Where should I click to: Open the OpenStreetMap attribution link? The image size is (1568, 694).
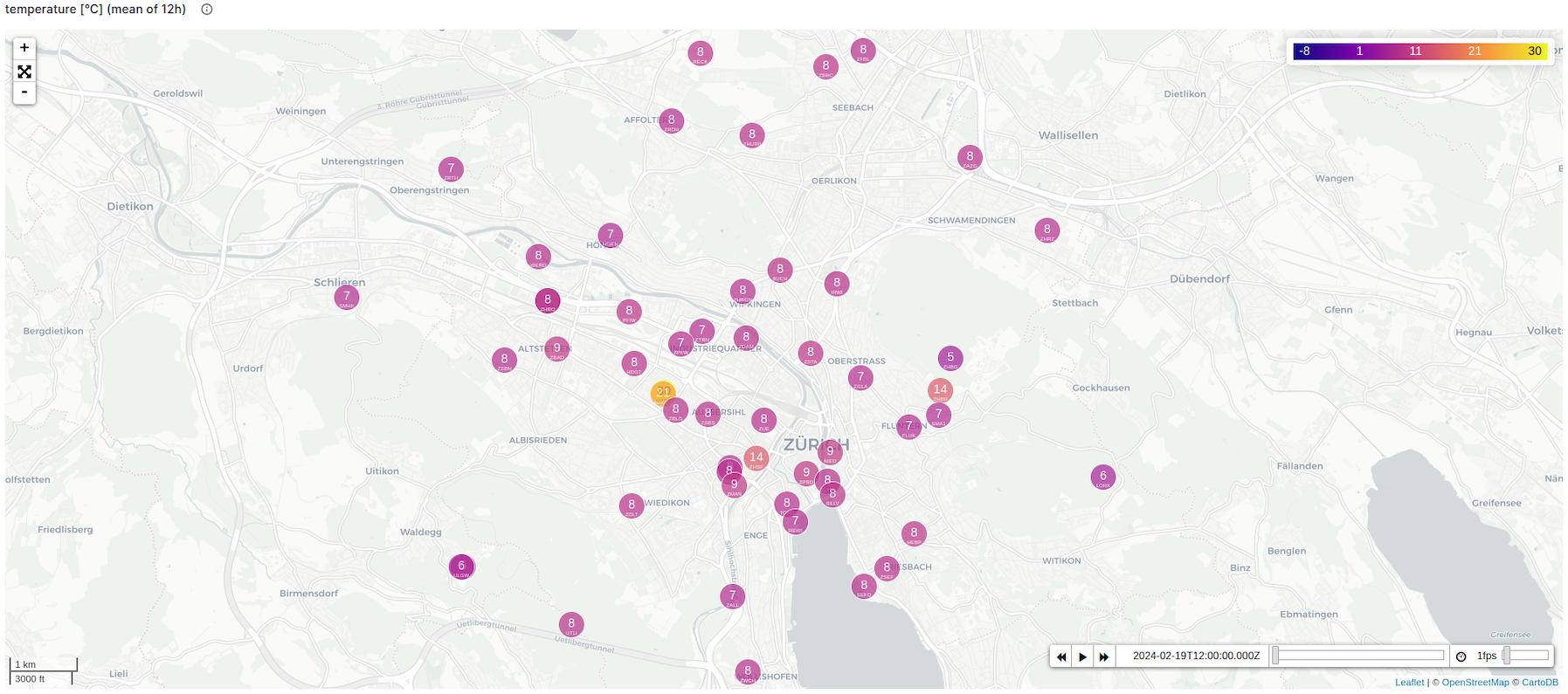click(x=1475, y=683)
